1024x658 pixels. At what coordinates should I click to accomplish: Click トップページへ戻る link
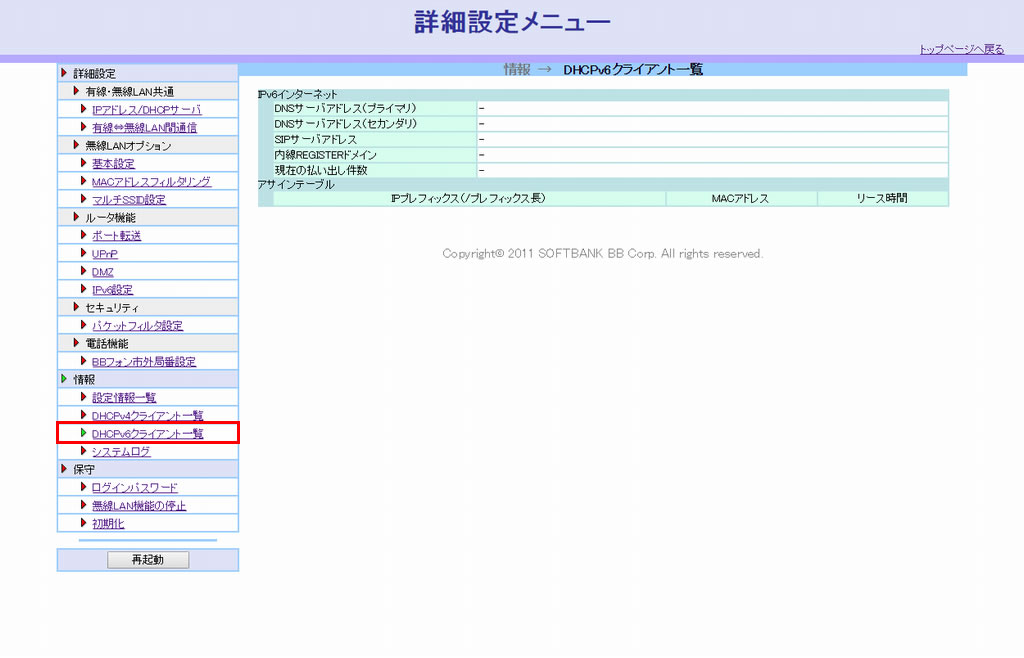pyautogui.click(x=961, y=48)
